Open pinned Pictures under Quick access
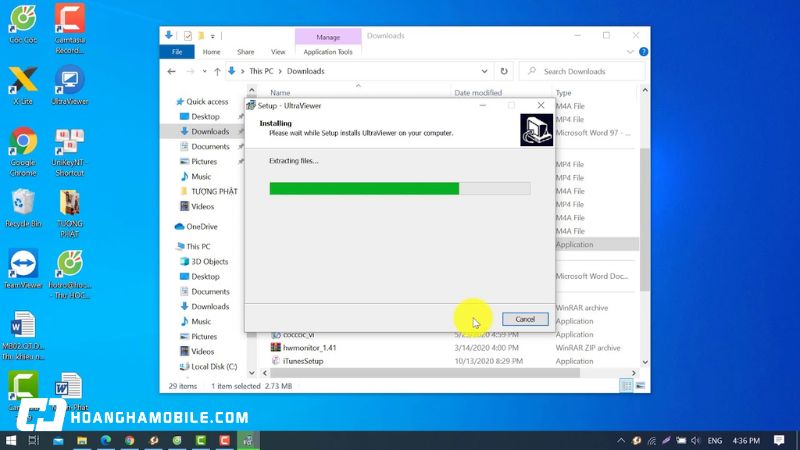The height and width of the screenshot is (450, 800). tap(204, 161)
